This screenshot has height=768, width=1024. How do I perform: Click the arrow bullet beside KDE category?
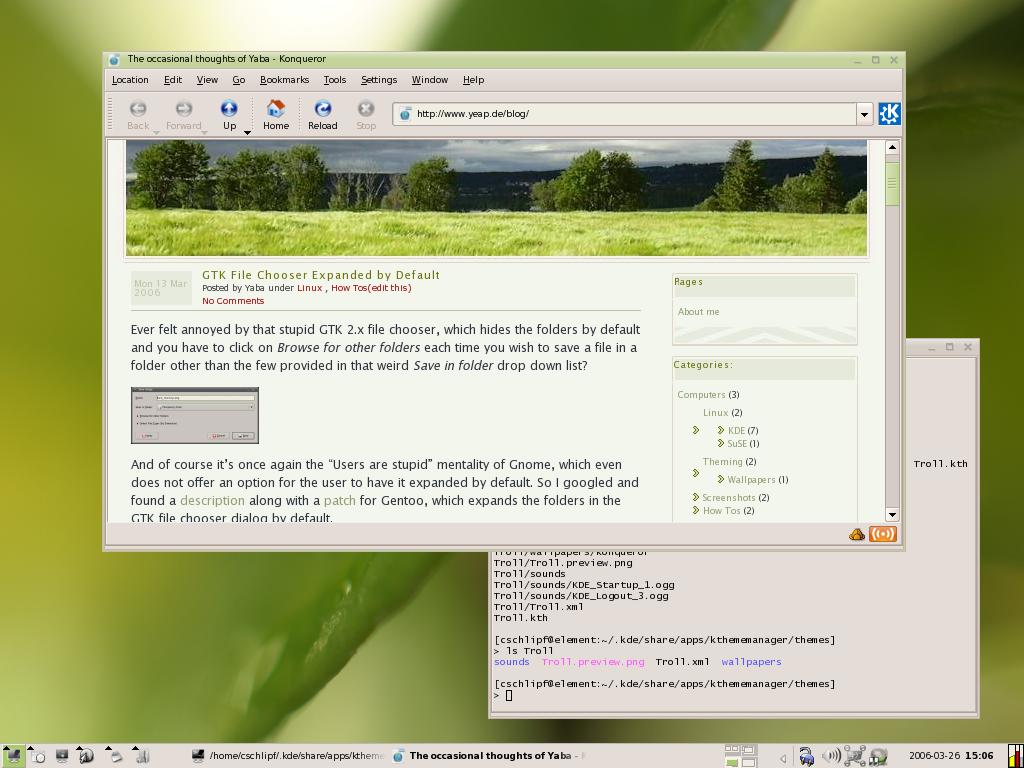(720, 430)
